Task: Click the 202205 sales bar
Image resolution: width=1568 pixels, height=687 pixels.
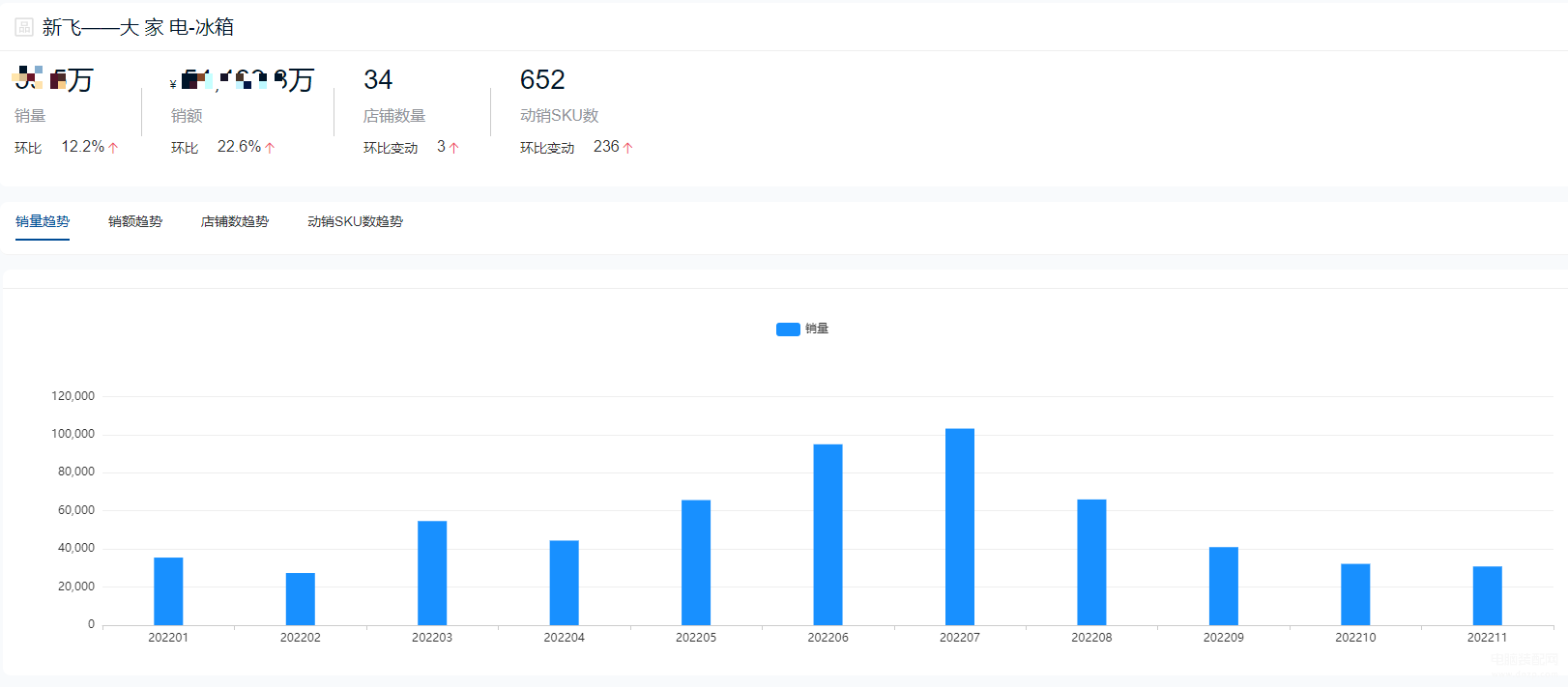Action: [696, 562]
